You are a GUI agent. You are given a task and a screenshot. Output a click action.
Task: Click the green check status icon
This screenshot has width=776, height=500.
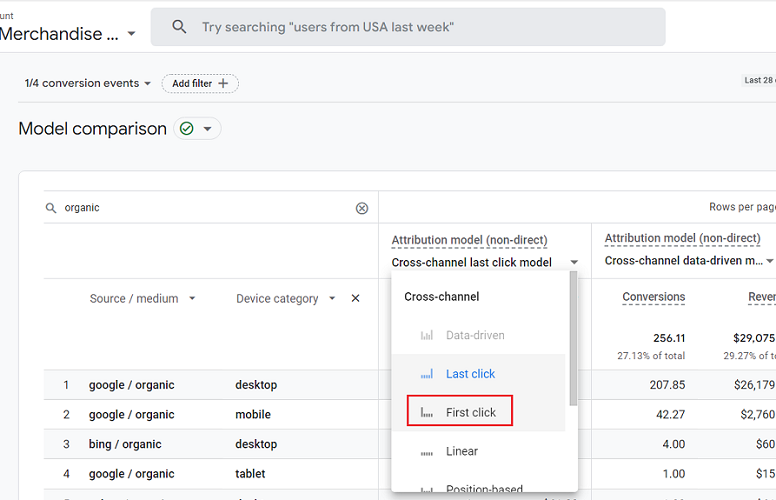pyautogui.click(x=187, y=129)
